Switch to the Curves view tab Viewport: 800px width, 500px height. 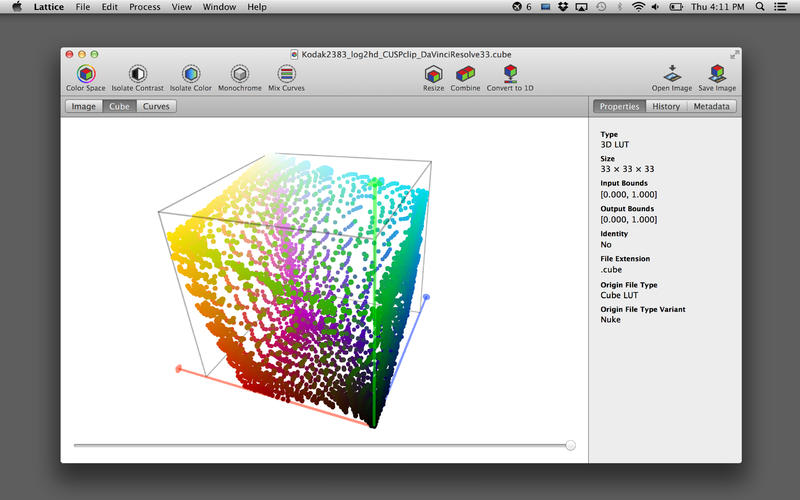pos(155,106)
